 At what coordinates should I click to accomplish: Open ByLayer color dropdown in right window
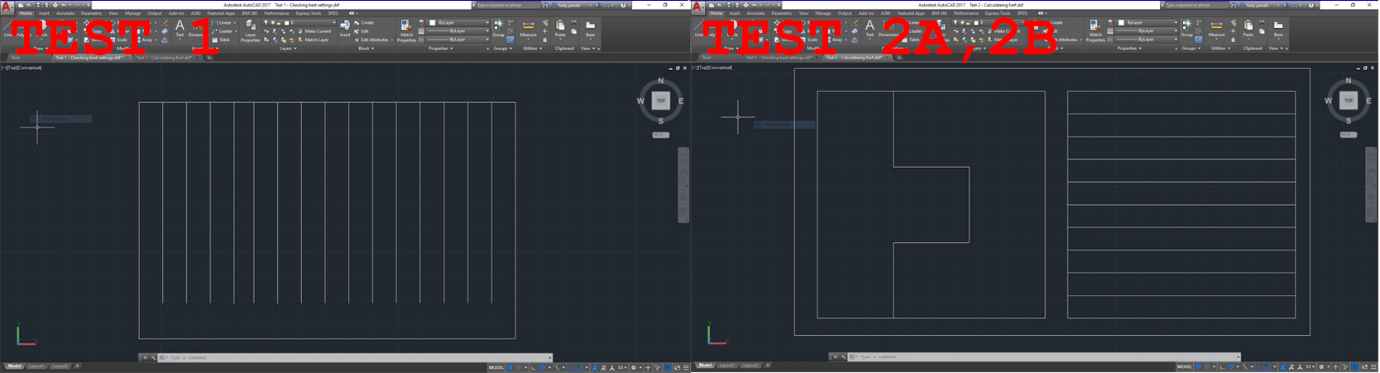click(x=1146, y=22)
